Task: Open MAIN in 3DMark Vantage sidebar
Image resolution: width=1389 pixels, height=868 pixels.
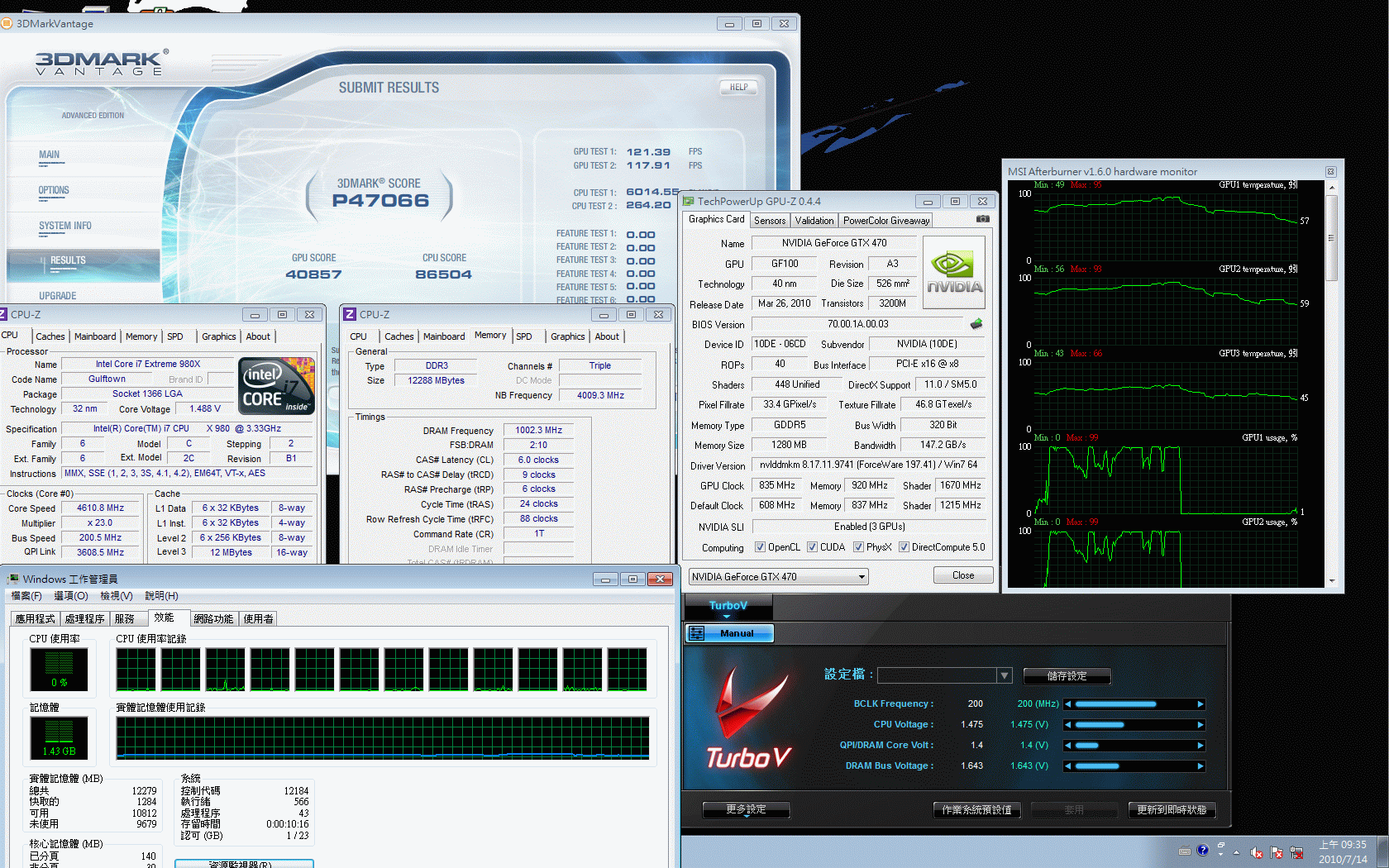Action: tap(49, 155)
